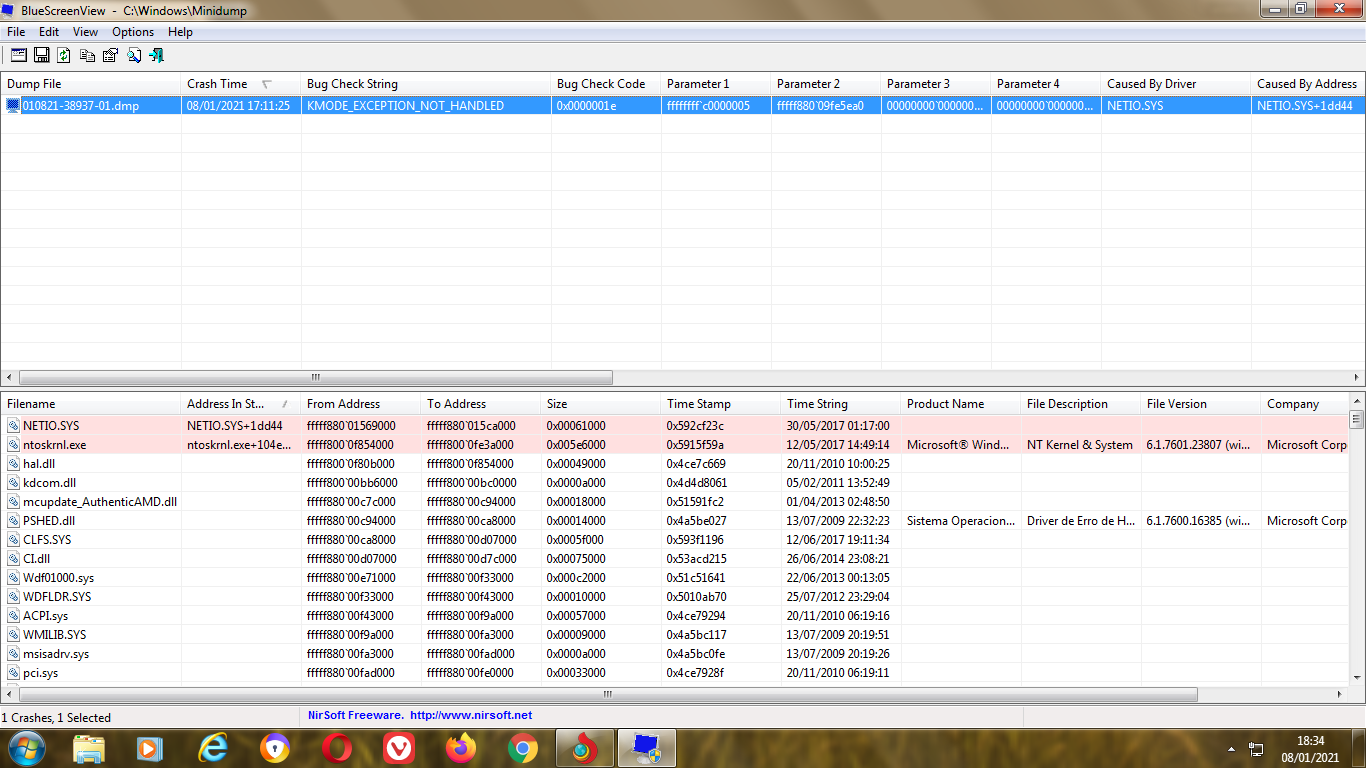Click the lower pane vertical scroll down arrow
This screenshot has width=1366, height=768.
[1357, 676]
